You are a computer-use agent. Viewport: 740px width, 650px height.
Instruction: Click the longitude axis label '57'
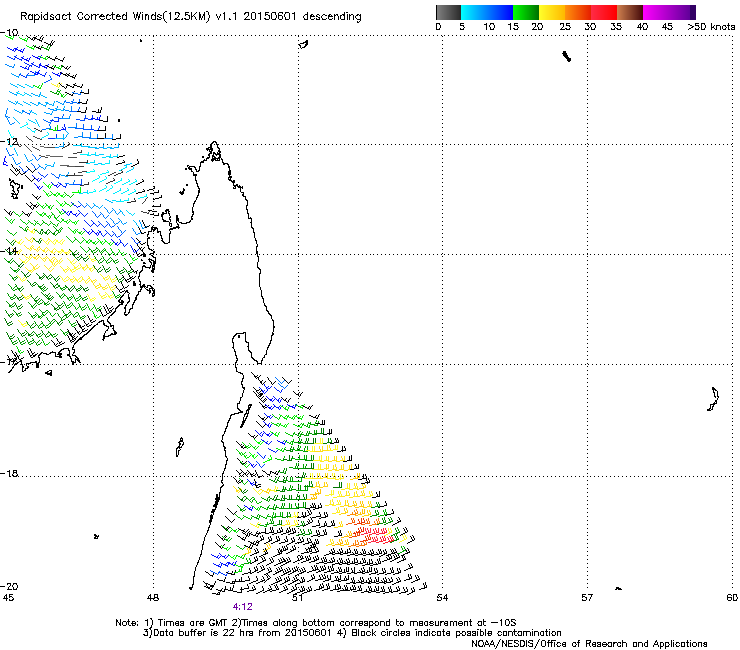click(x=587, y=598)
